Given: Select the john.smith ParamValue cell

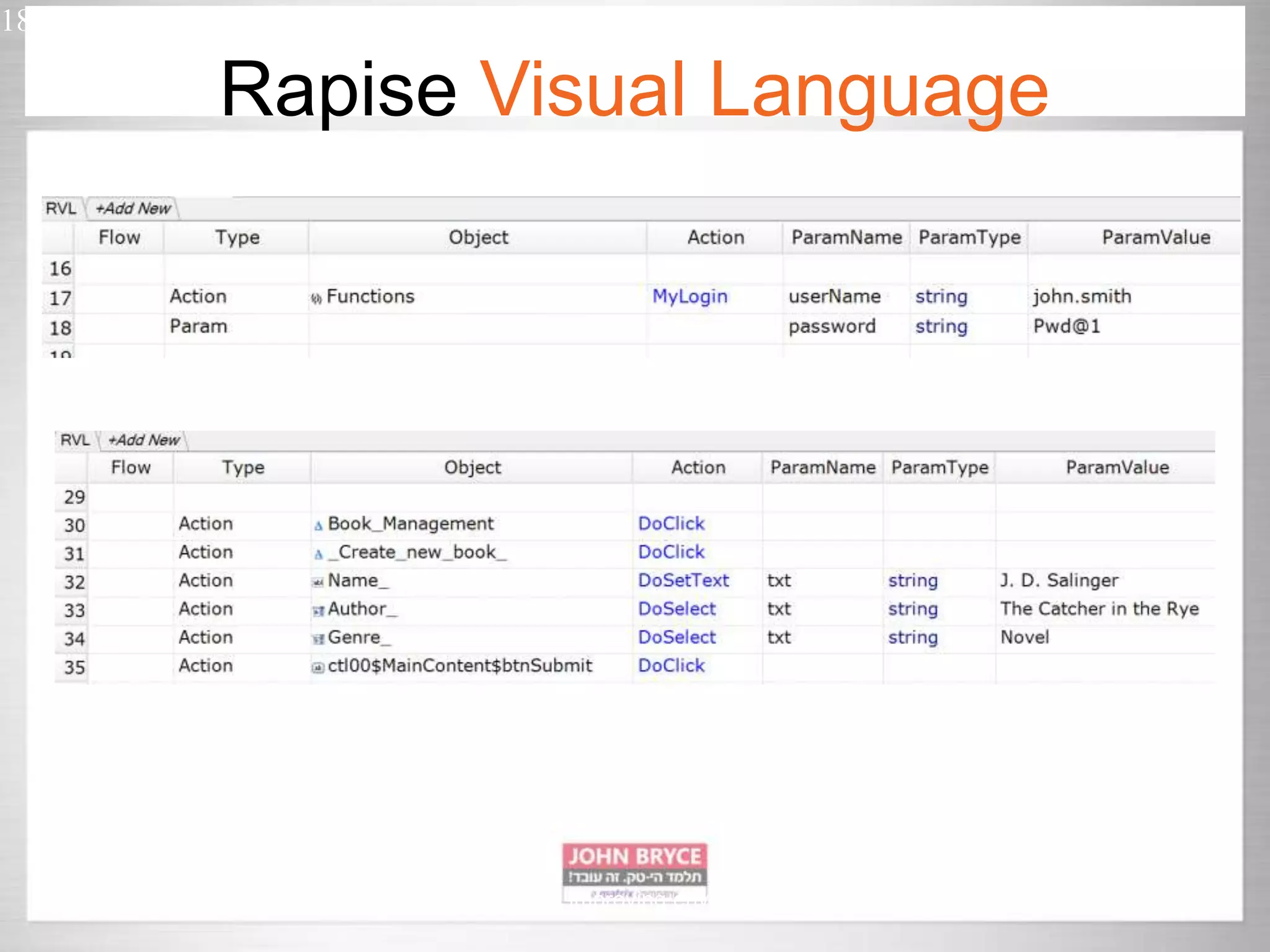Looking at the screenshot, I should (x=1082, y=297).
